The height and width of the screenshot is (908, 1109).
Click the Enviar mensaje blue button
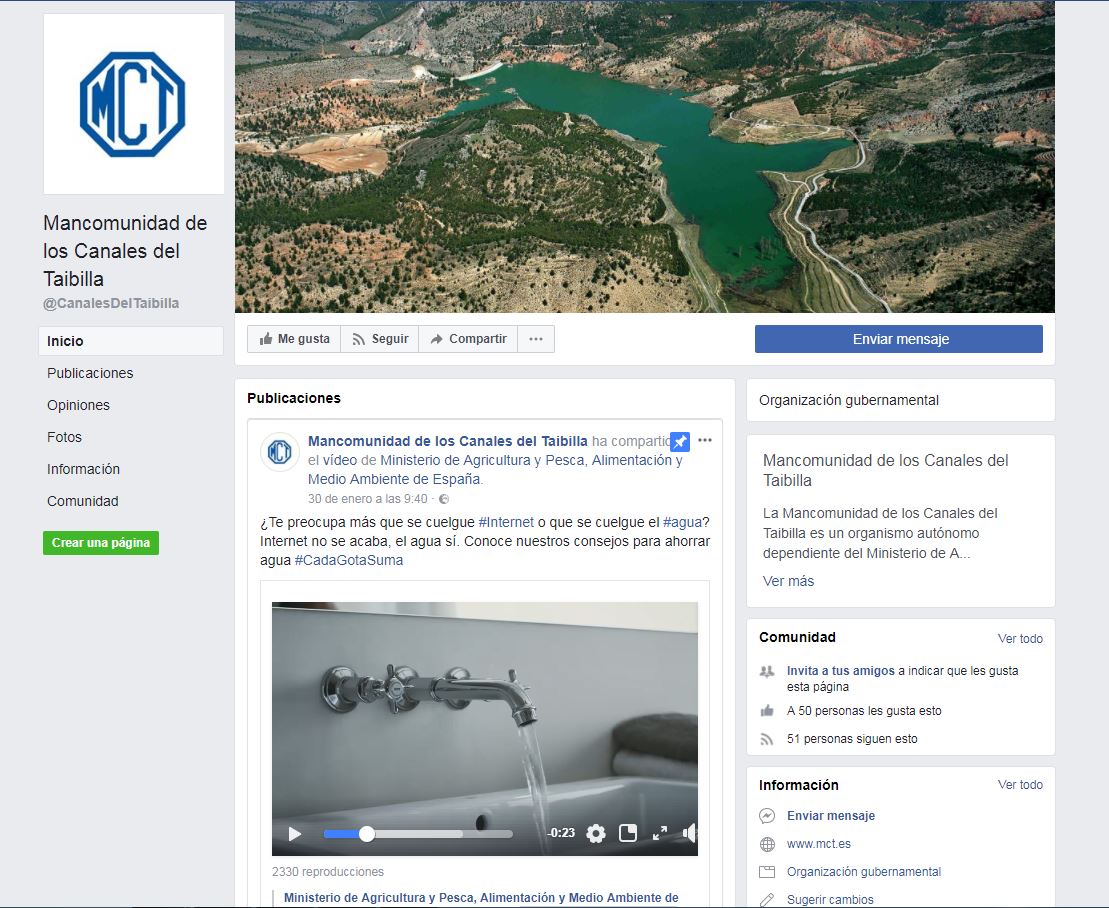pyautogui.click(x=899, y=339)
